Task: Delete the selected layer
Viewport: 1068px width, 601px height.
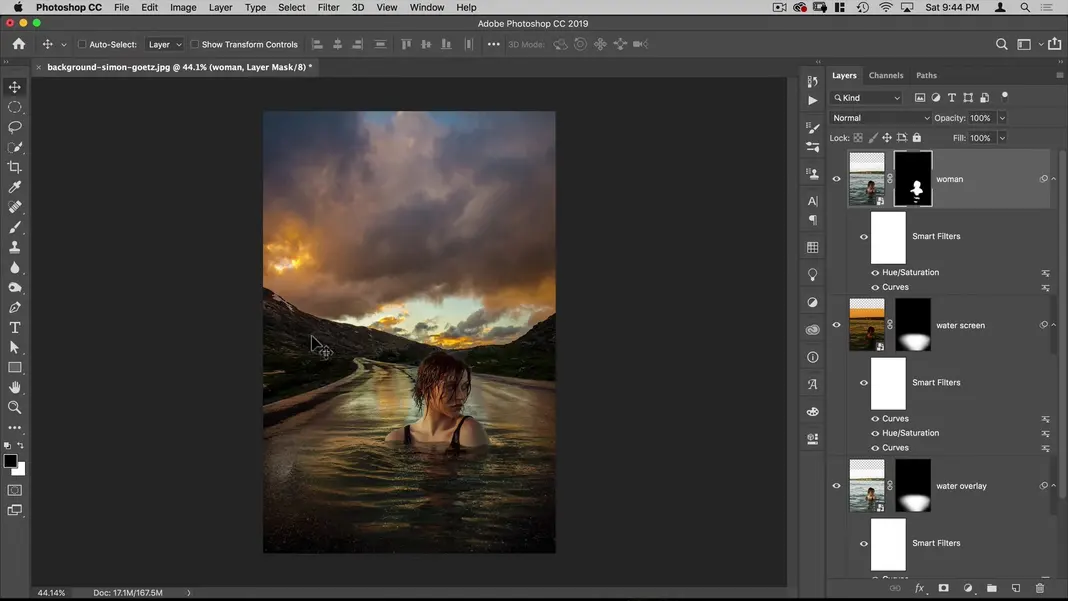Action: 1039,588
